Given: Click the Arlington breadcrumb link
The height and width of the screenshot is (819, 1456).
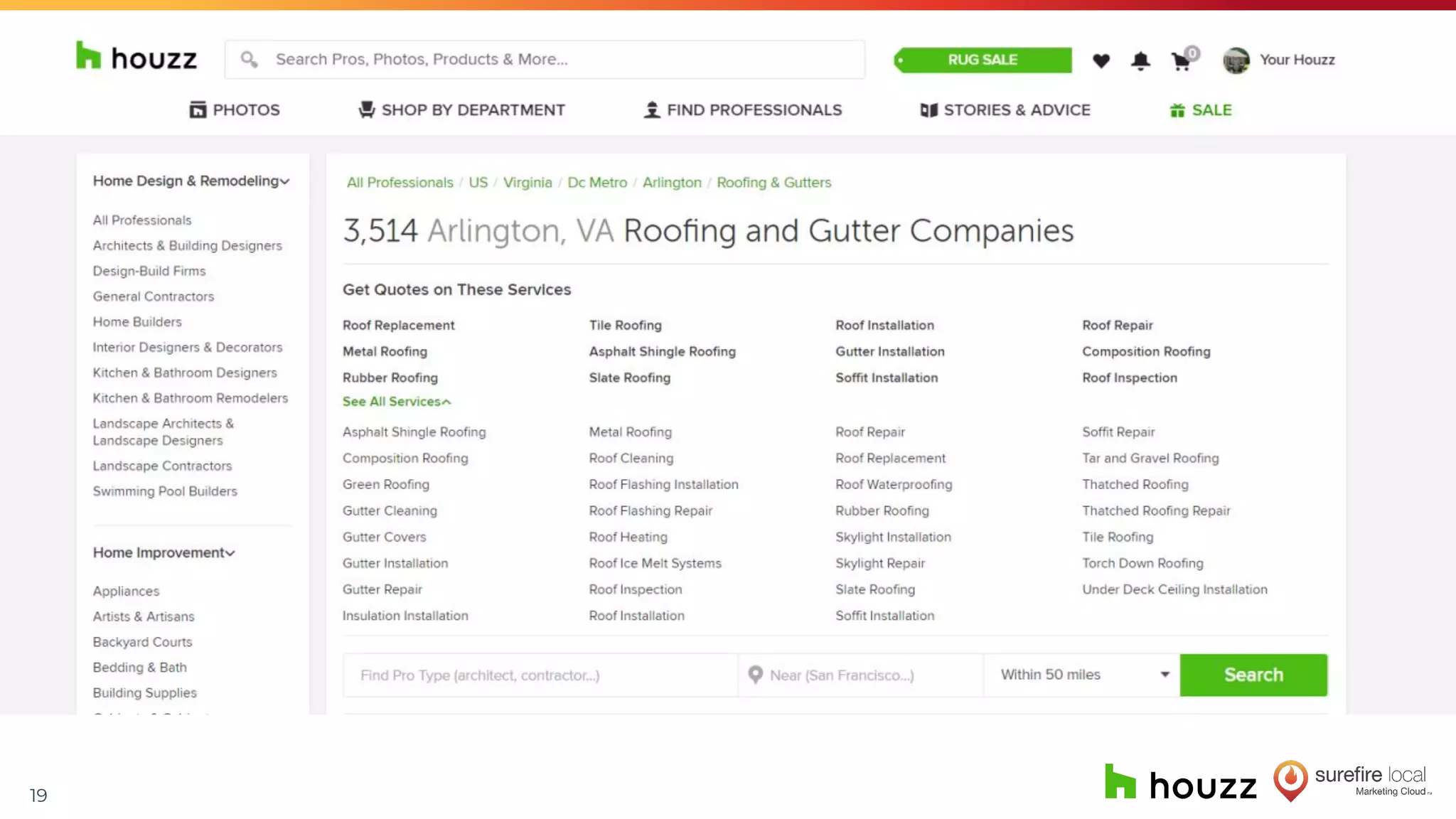Looking at the screenshot, I should click(672, 183).
